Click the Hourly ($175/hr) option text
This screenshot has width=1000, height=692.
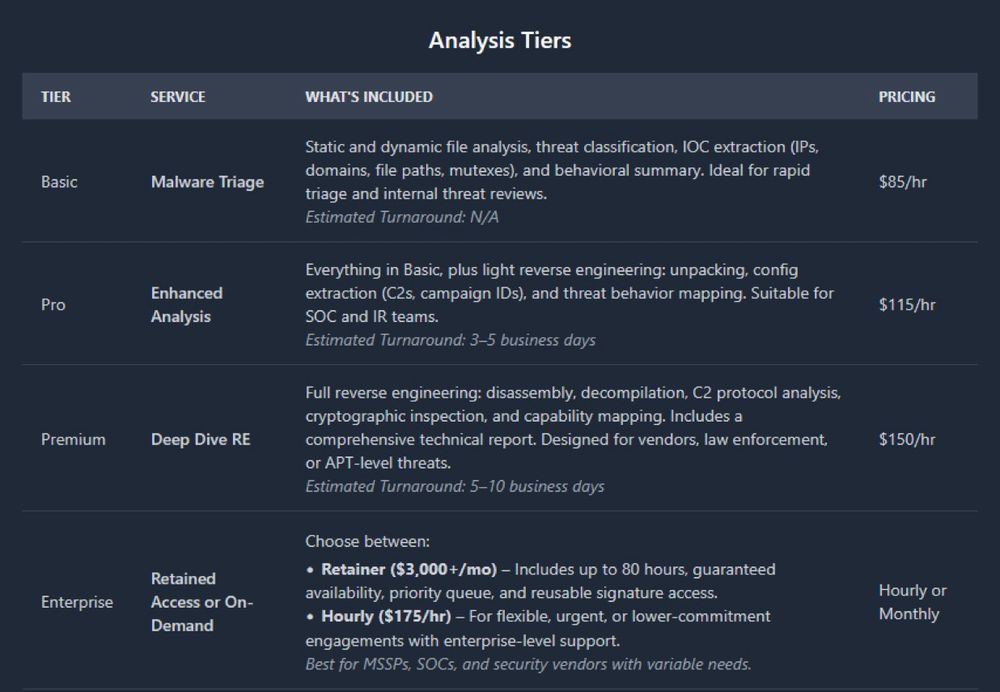(x=386, y=617)
